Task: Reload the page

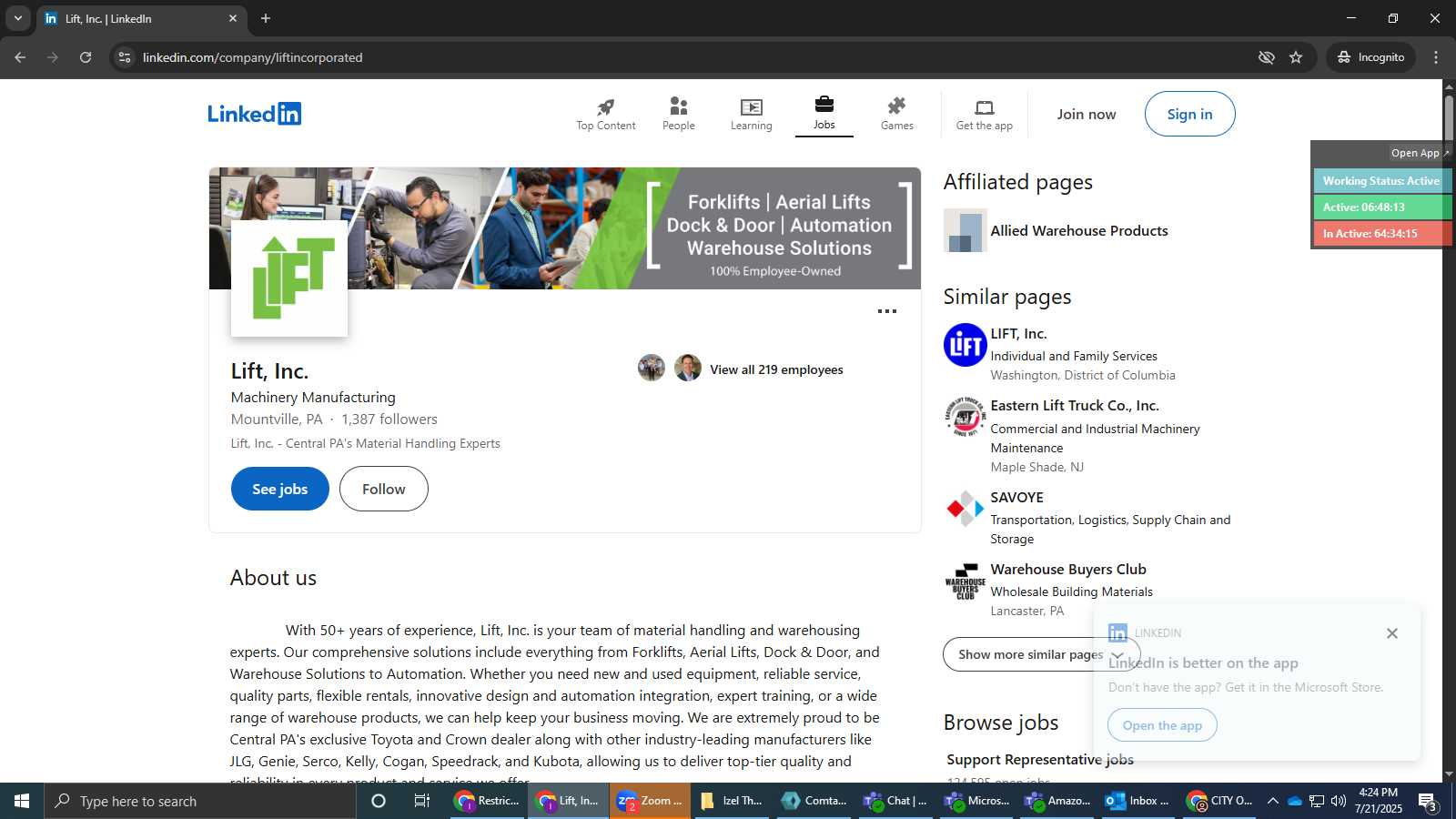Action: click(86, 57)
